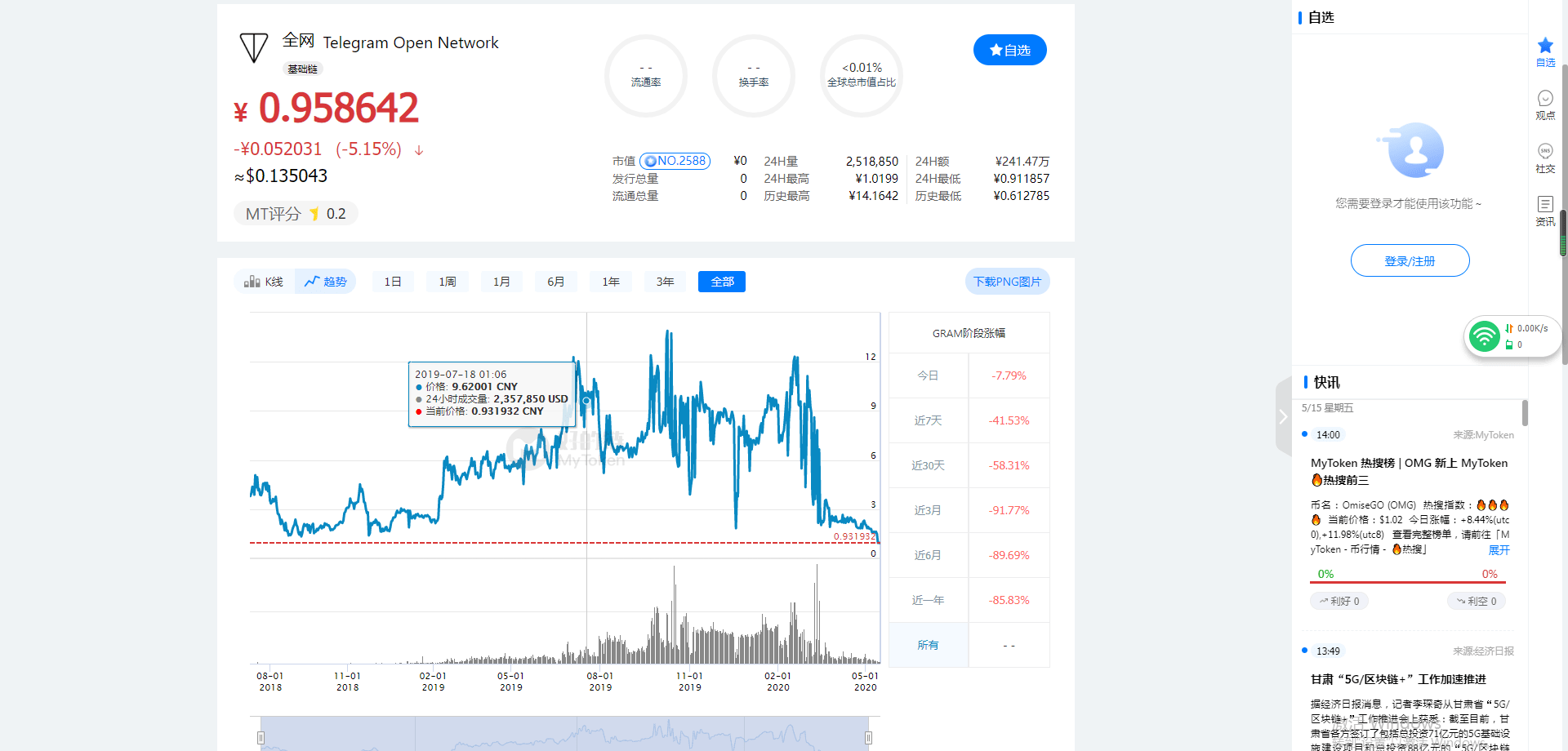Click the -91.77% three-month change value
This screenshot has width=1568, height=751.
point(1009,510)
